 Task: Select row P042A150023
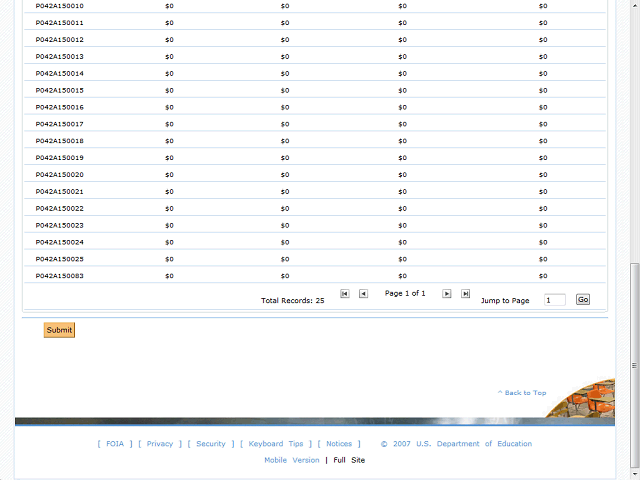click(x=315, y=225)
